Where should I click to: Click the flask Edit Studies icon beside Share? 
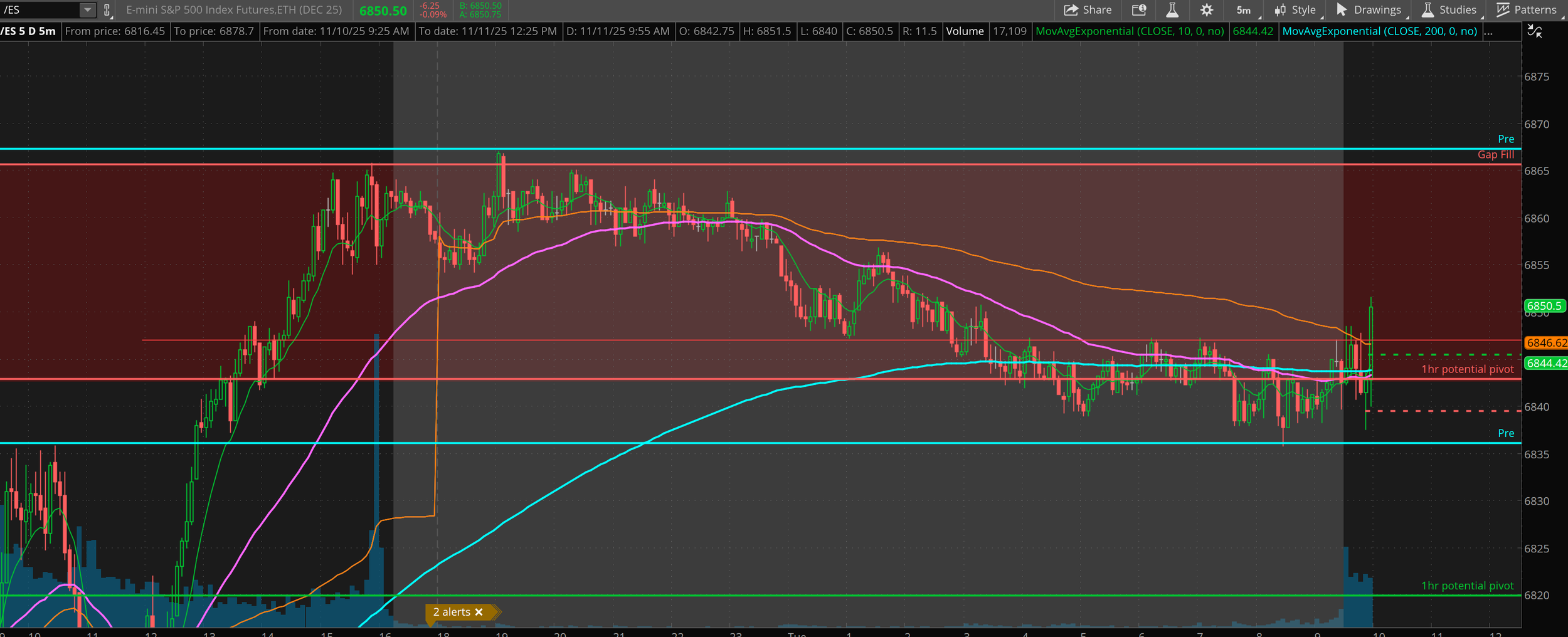coord(1172,9)
